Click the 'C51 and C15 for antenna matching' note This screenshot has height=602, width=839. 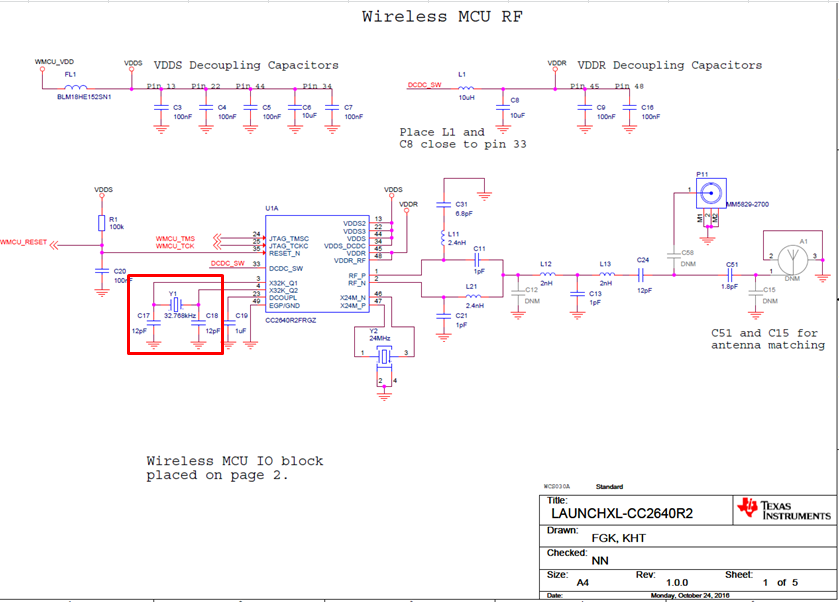click(x=768, y=339)
